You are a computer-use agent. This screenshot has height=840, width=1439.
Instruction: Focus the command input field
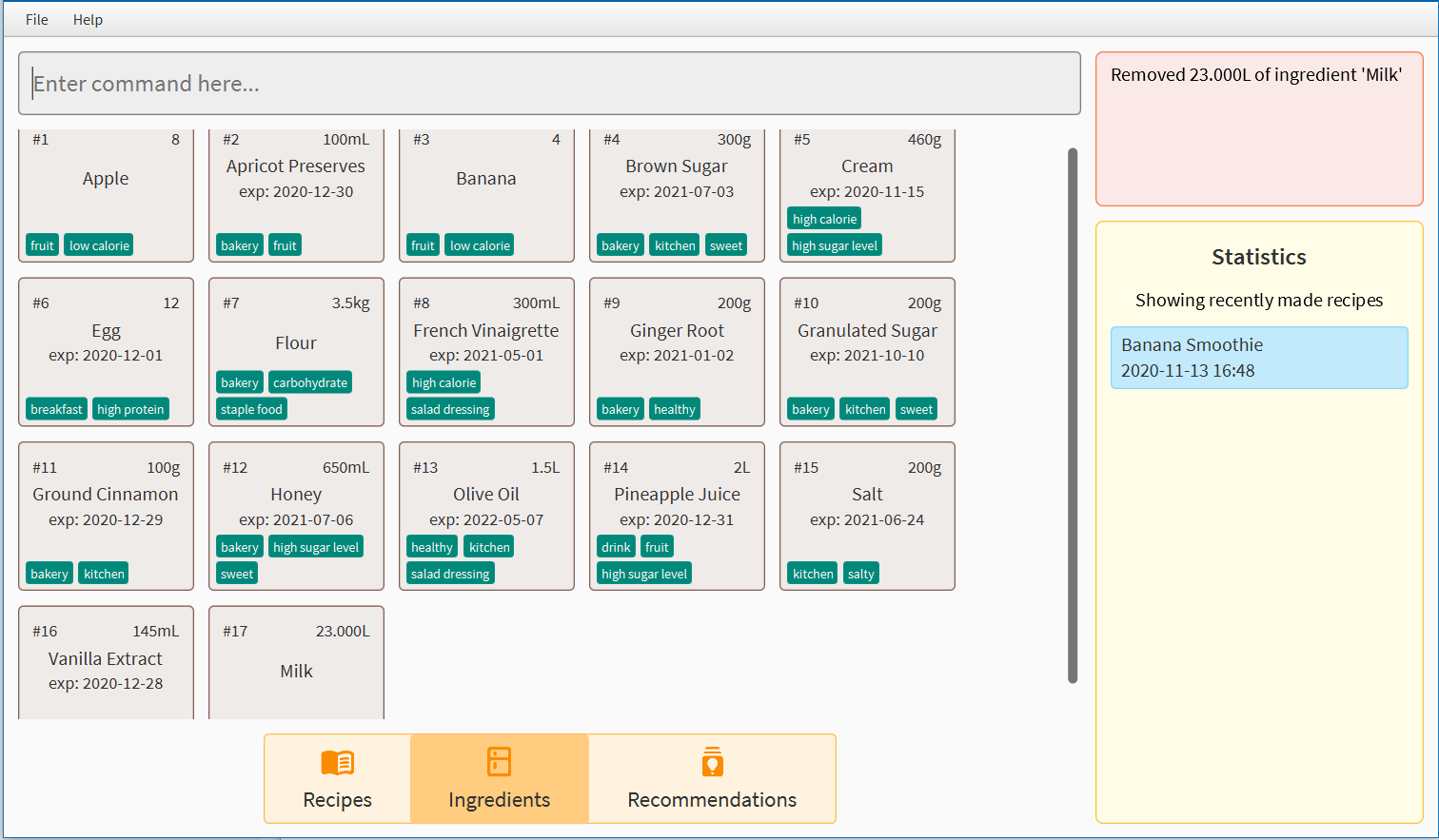pos(549,84)
